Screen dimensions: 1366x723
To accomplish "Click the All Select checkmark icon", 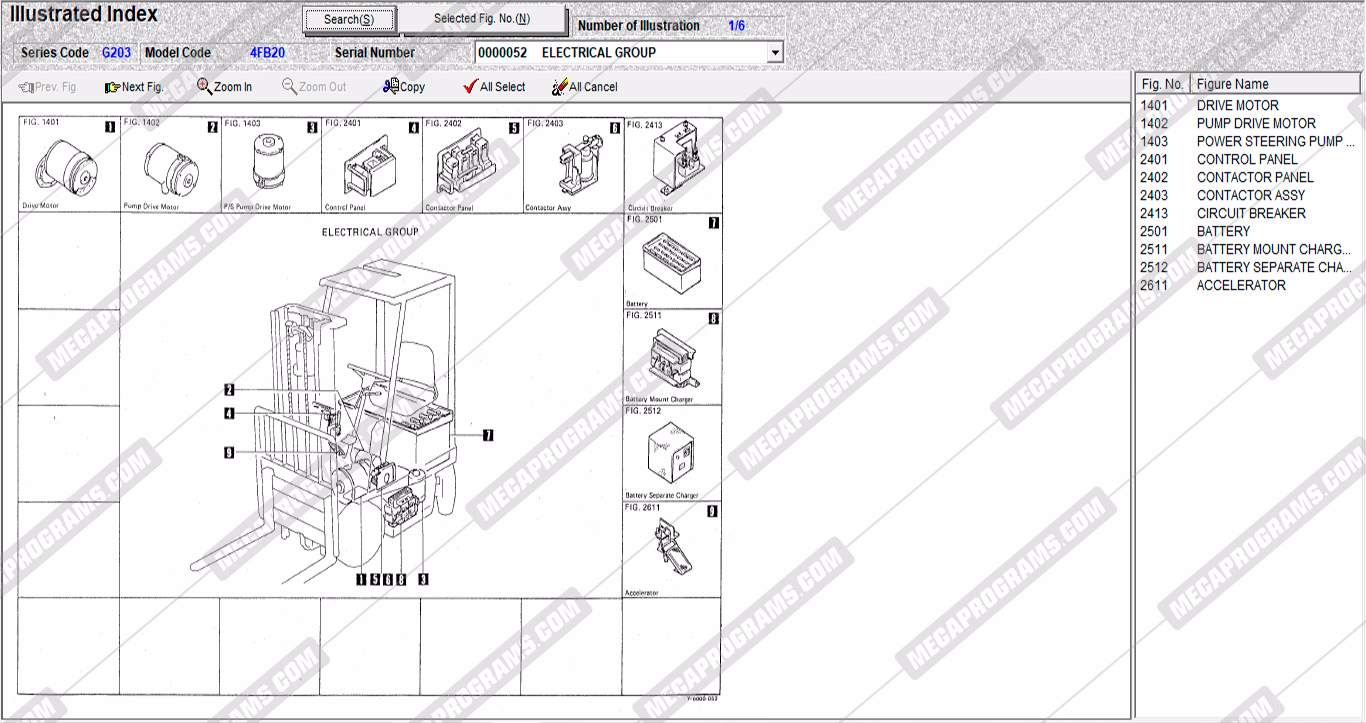I will [x=470, y=87].
